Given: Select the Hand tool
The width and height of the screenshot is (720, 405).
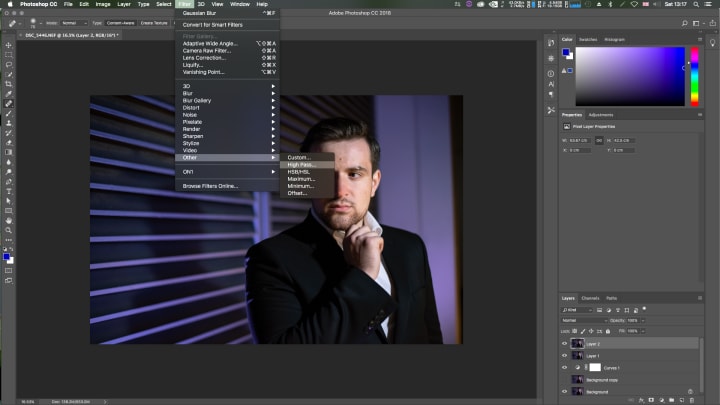Looking at the screenshot, I should click(x=9, y=220).
